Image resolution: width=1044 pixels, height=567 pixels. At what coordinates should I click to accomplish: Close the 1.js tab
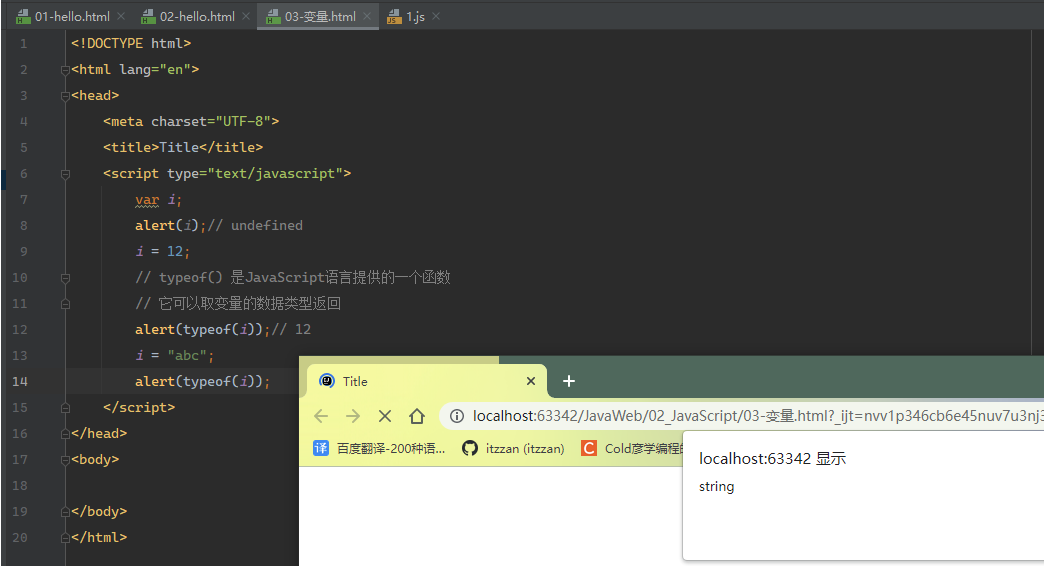pyautogui.click(x=436, y=16)
